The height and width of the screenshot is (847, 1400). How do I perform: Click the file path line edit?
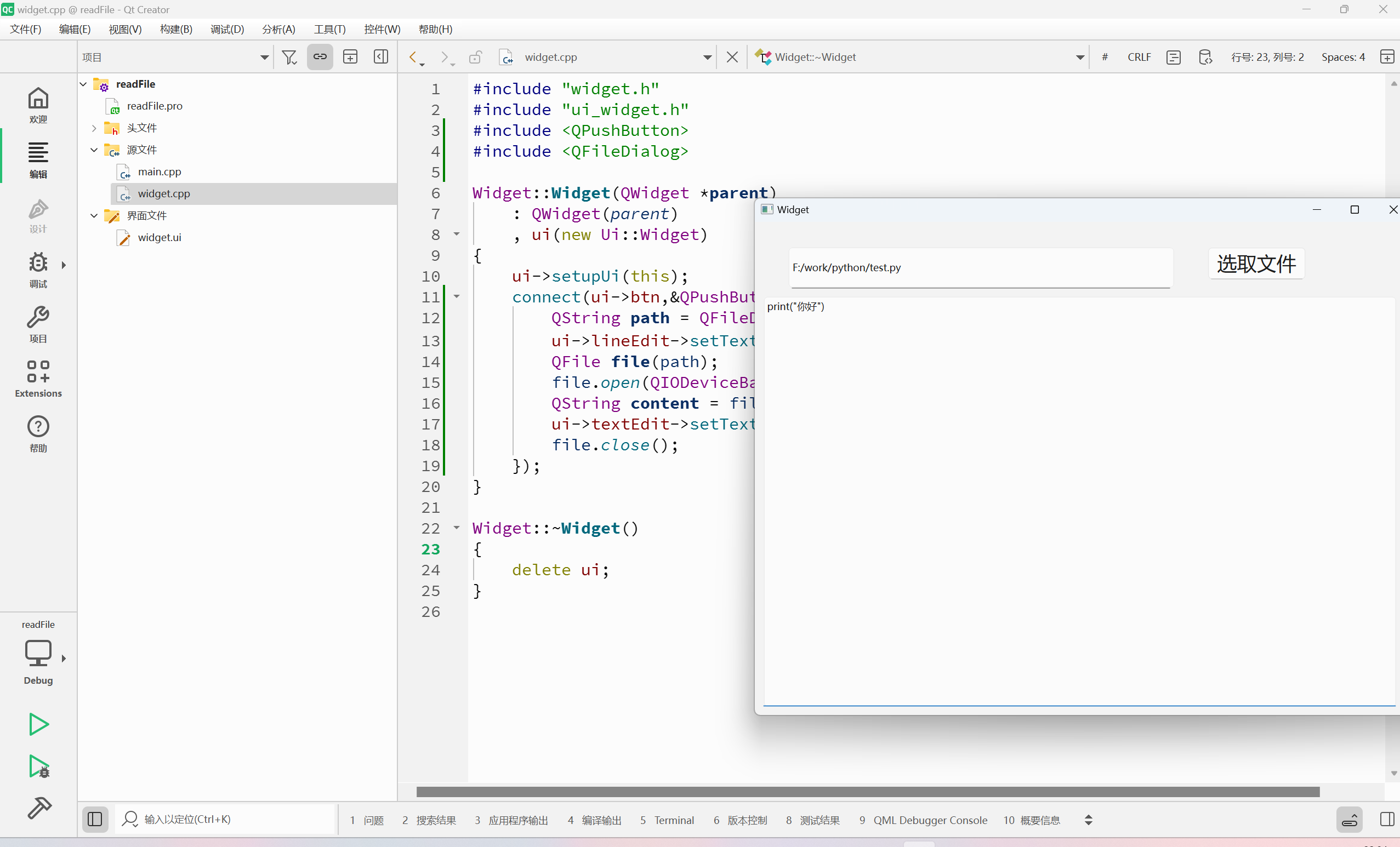click(980, 267)
